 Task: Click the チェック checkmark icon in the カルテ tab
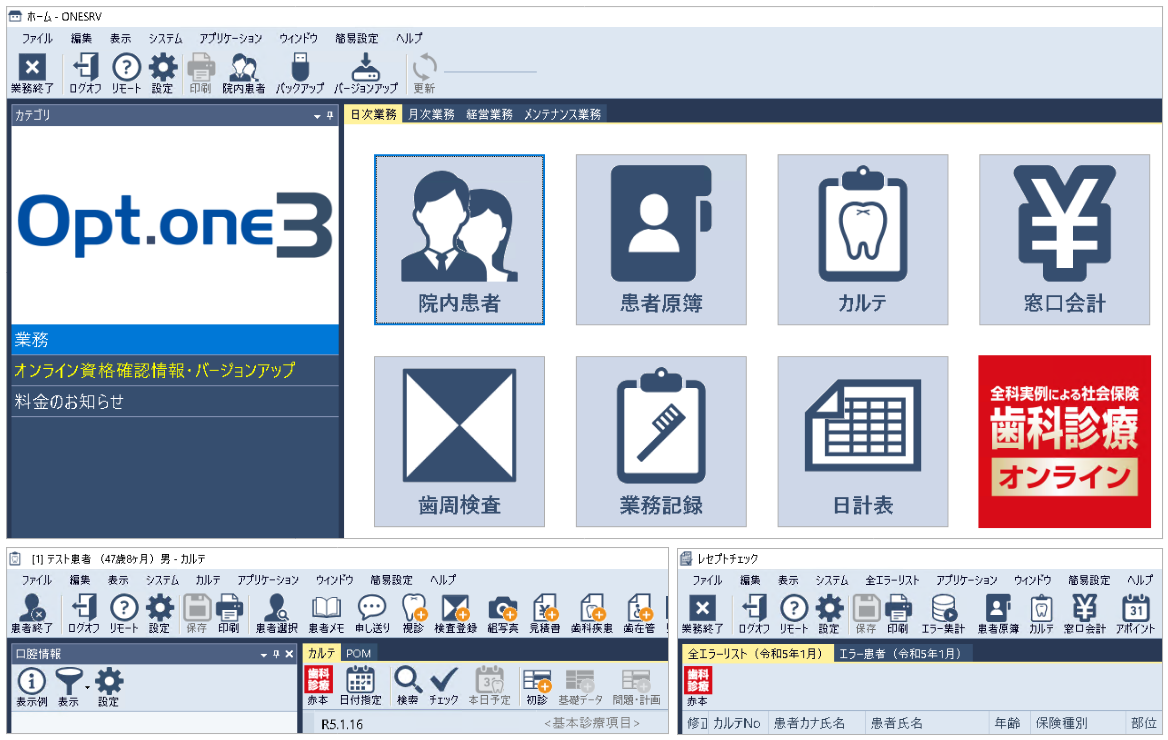tap(444, 686)
